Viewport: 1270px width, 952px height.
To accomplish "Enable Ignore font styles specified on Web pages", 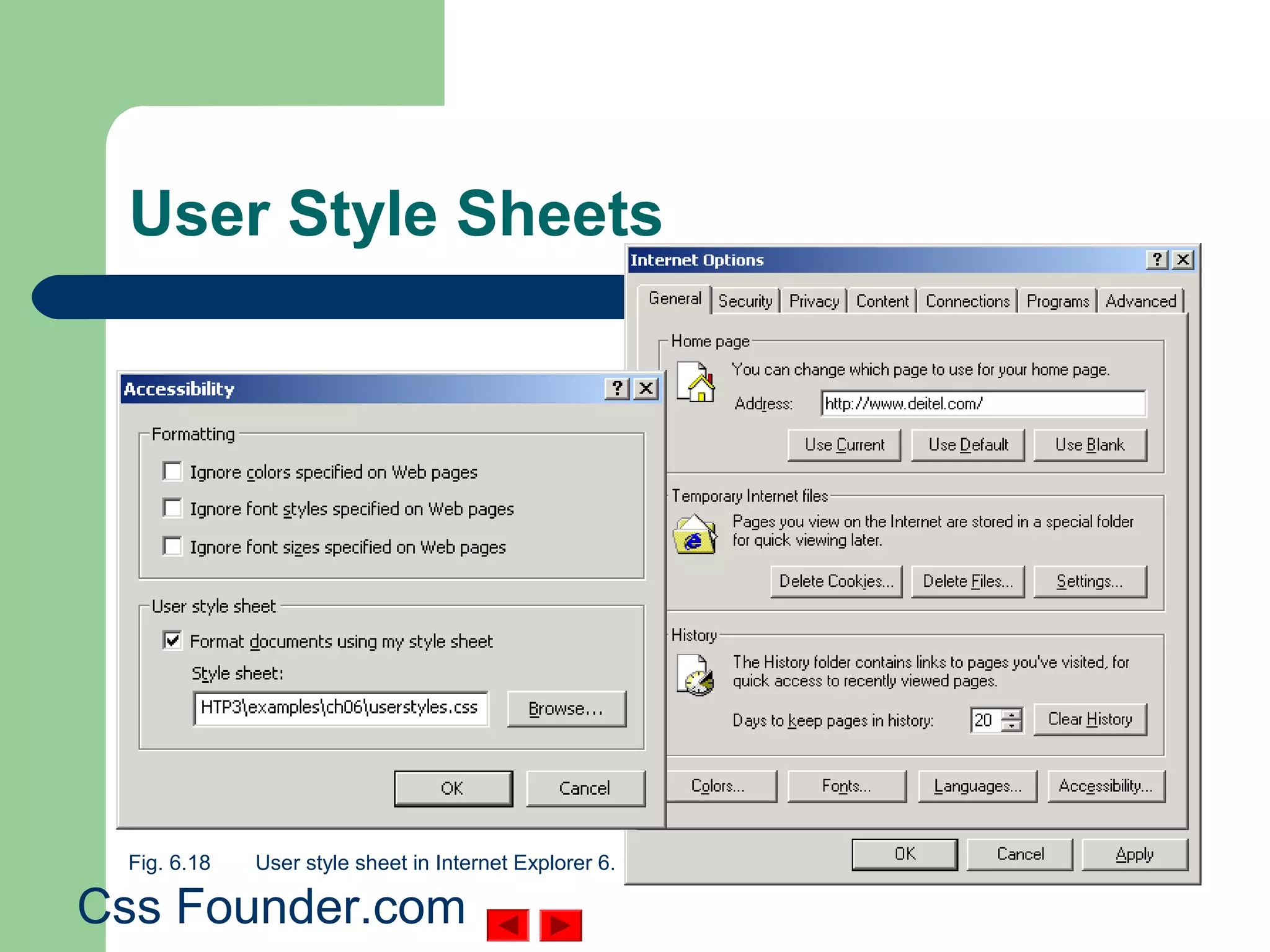I will [172, 508].
